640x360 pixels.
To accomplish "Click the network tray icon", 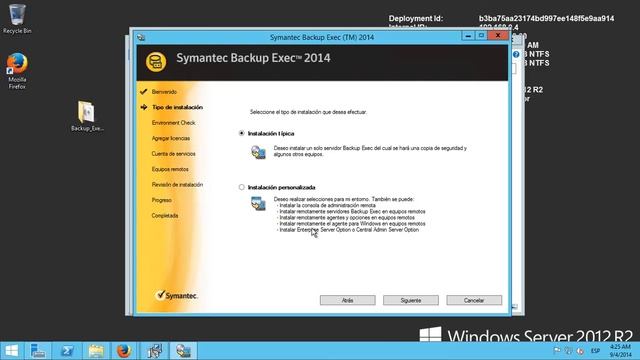I will [x=568, y=351].
